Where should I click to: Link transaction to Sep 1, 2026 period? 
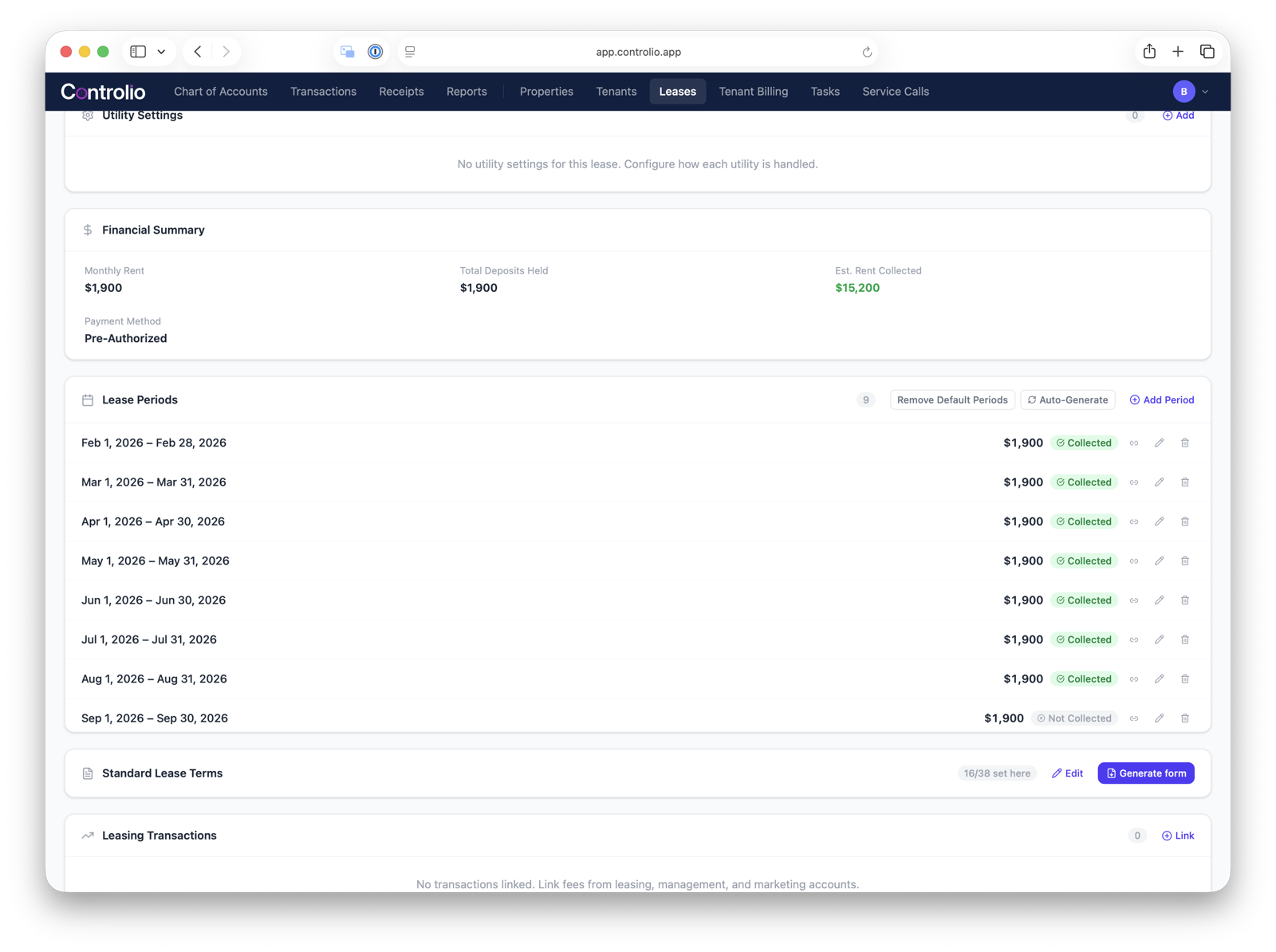tap(1134, 718)
